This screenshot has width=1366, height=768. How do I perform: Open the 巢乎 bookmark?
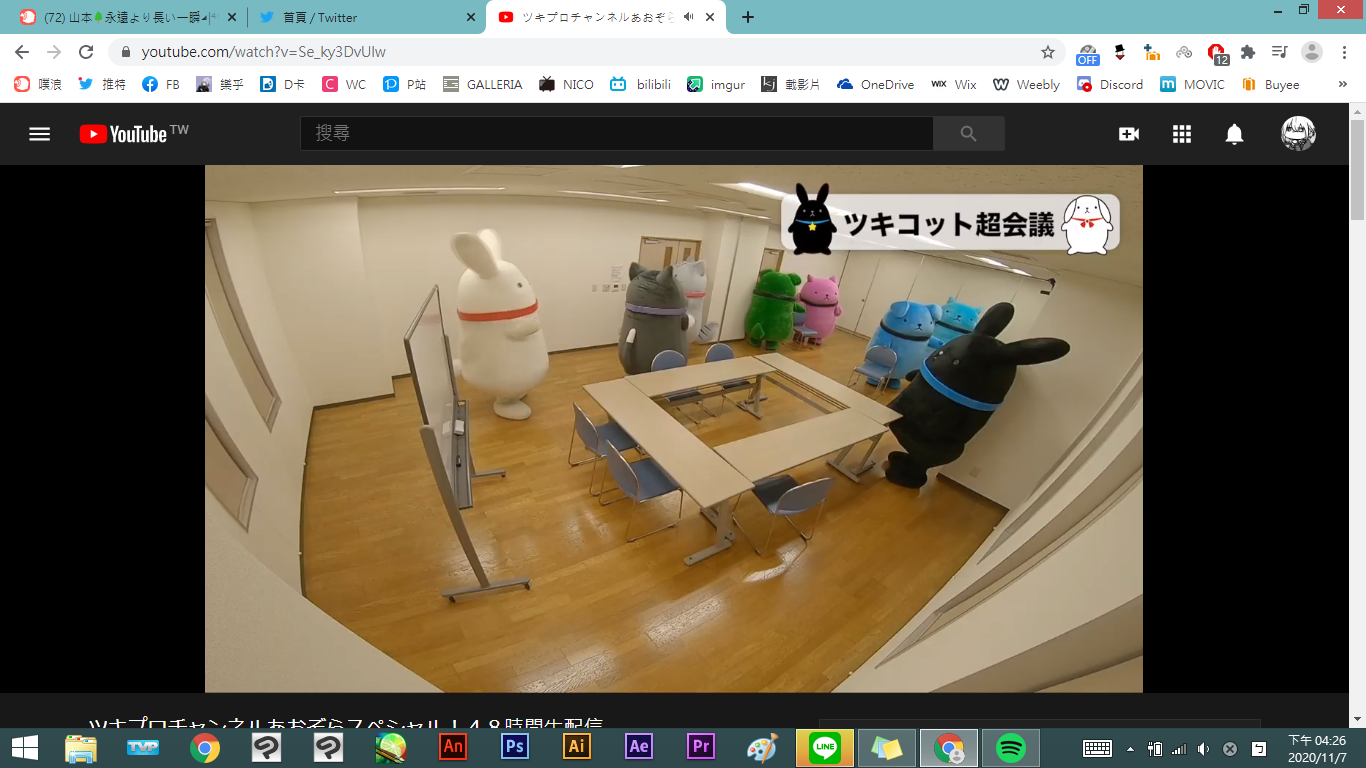220,85
